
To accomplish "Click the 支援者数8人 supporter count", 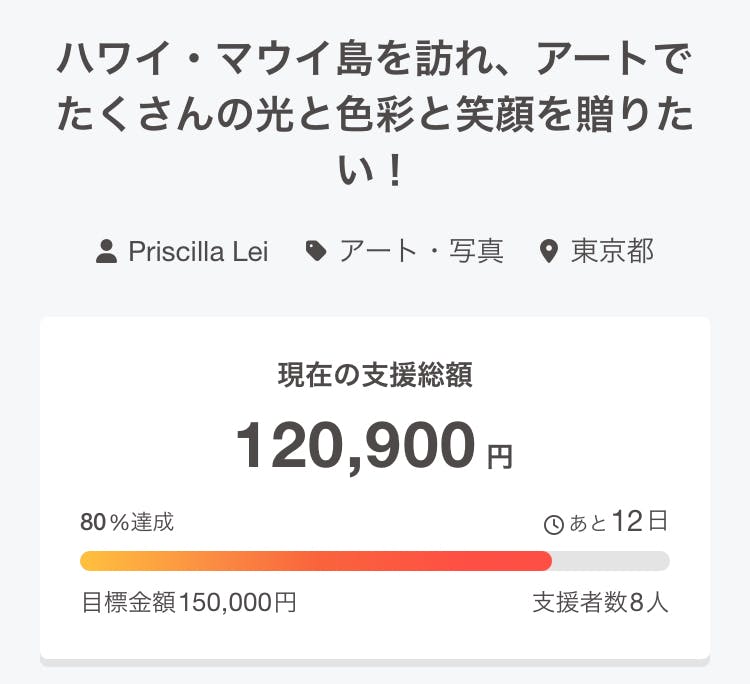I will click(x=600, y=602).
